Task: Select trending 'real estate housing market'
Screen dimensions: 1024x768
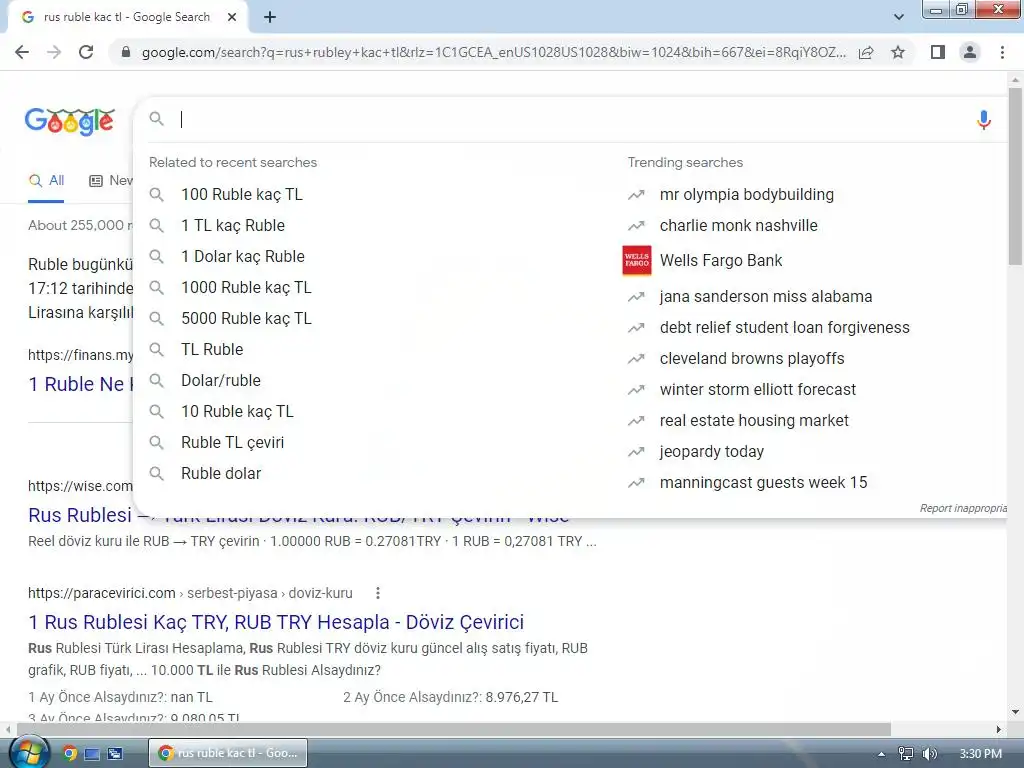Action: (754, 421)
